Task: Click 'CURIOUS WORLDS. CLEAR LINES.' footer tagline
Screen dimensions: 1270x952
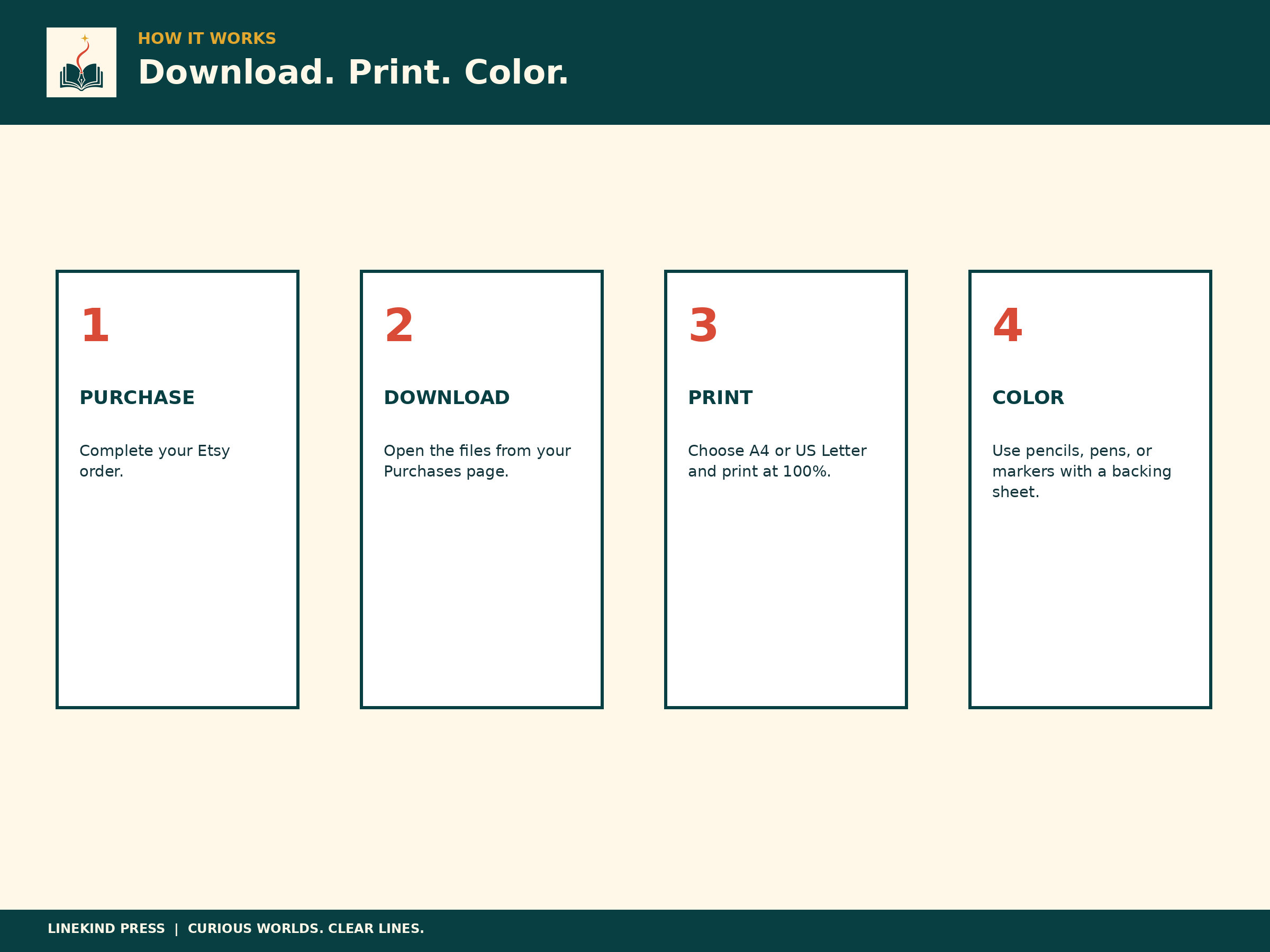Action: point(305,929)
